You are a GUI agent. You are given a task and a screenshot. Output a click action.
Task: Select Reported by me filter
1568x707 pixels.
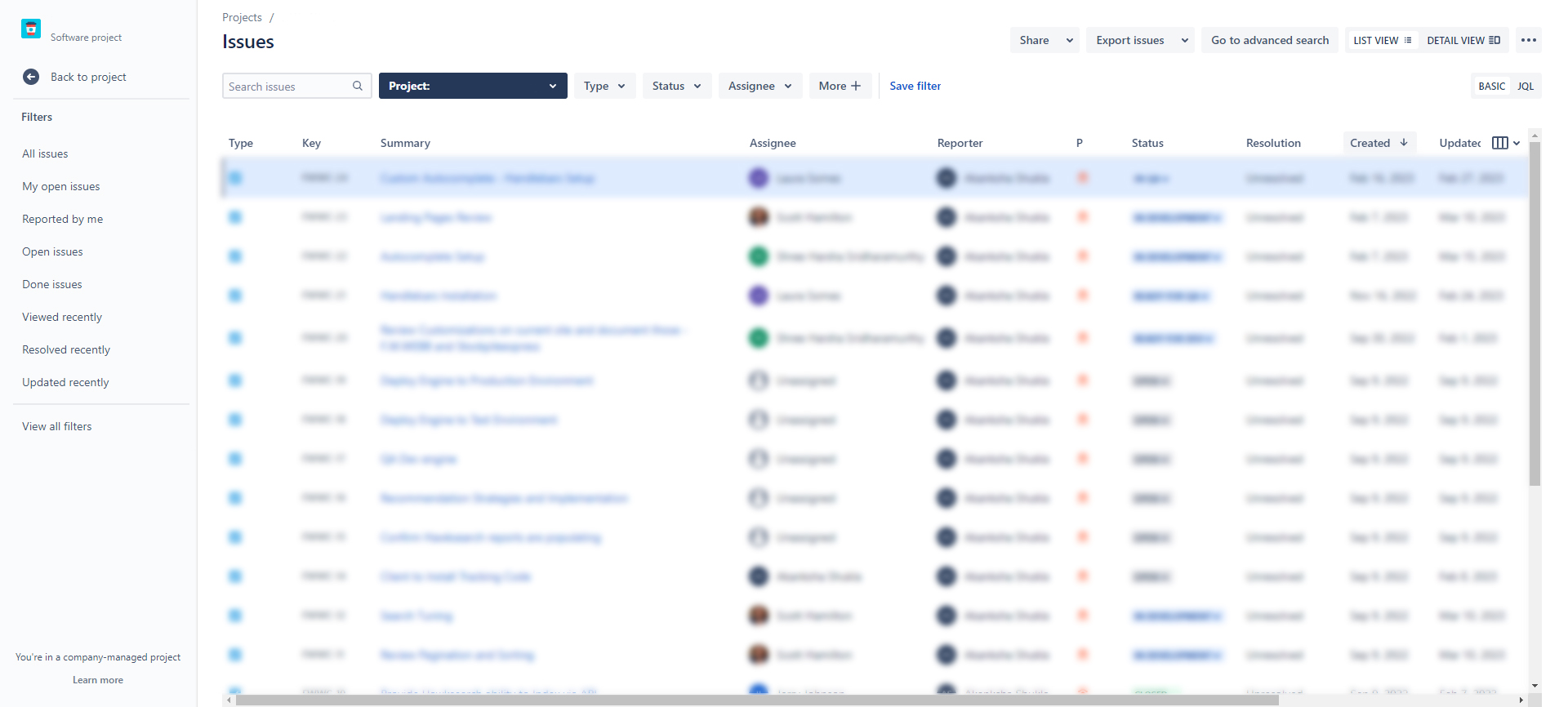pos(63,219)
